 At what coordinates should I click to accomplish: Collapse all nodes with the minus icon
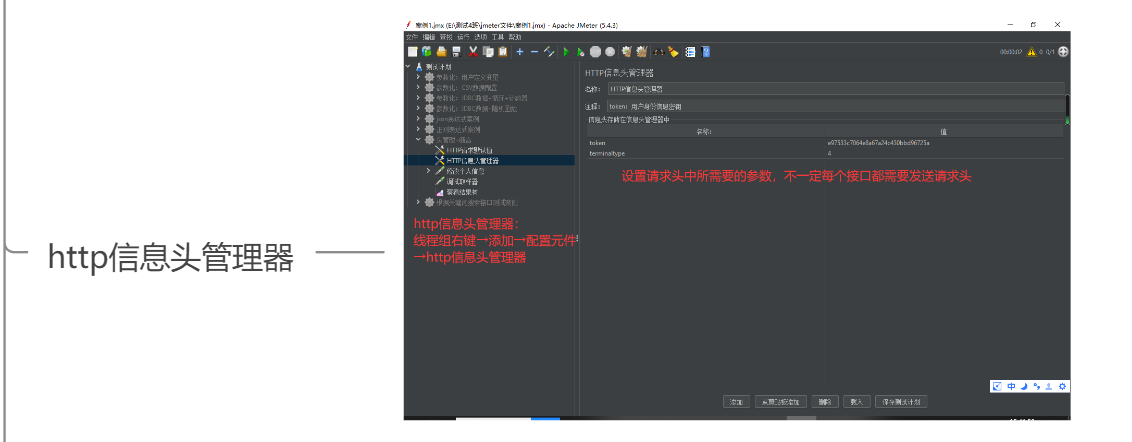coord(534,52)
